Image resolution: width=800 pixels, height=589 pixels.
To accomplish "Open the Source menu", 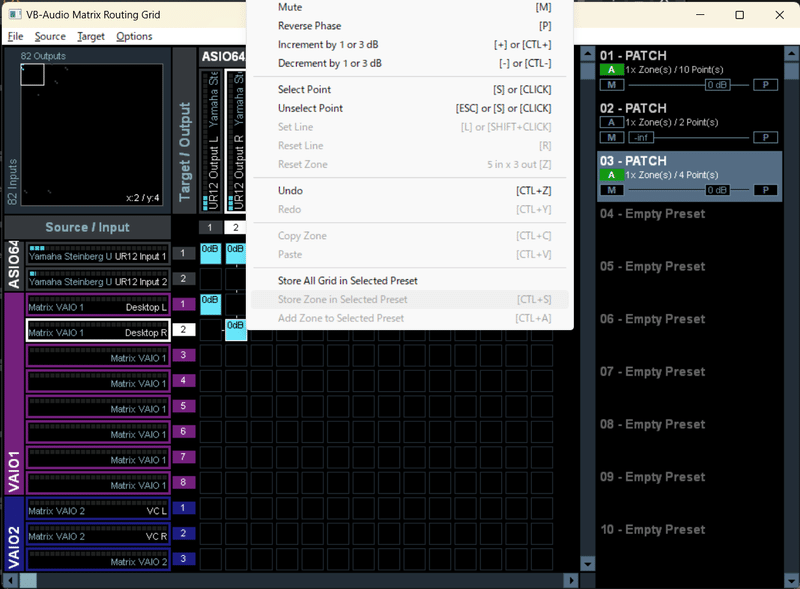I will coord(50,36).
